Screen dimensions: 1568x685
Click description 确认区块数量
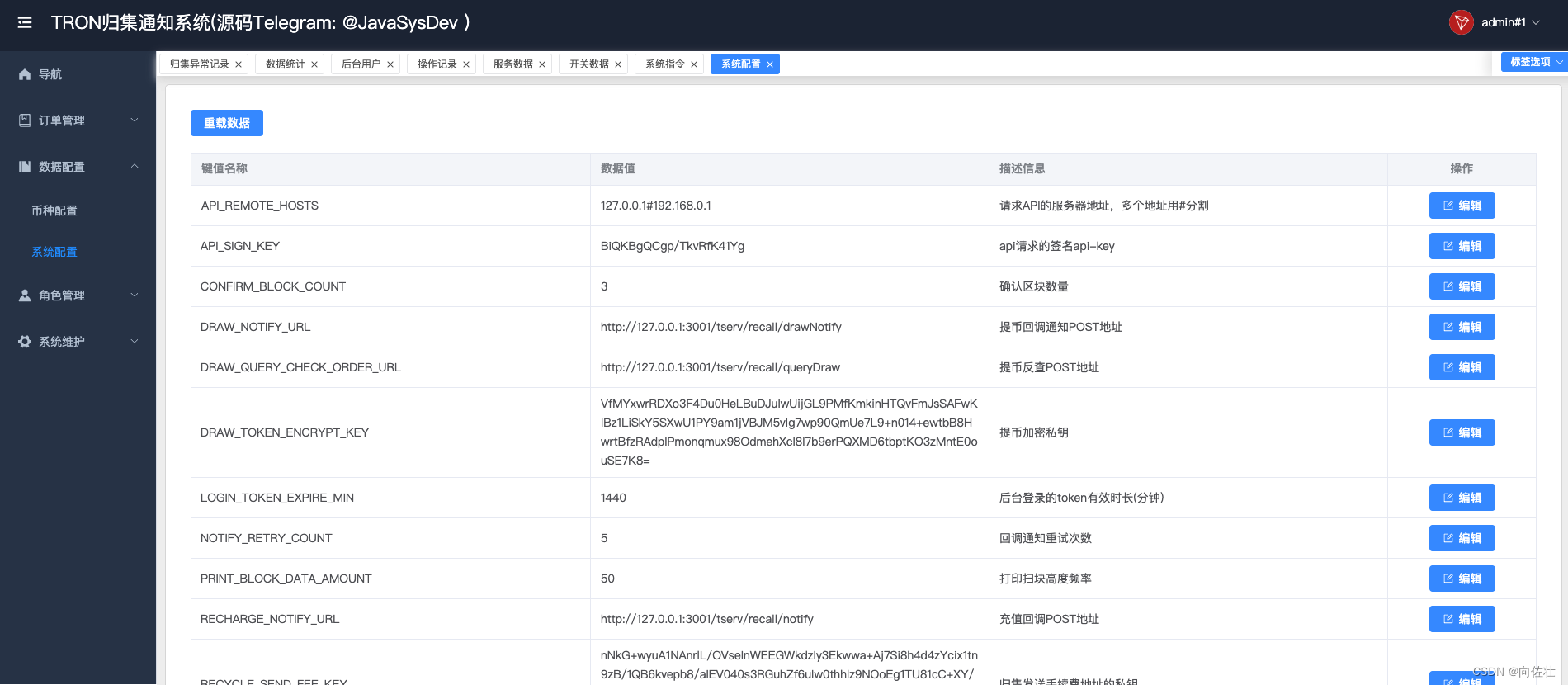click(1034, 286)
